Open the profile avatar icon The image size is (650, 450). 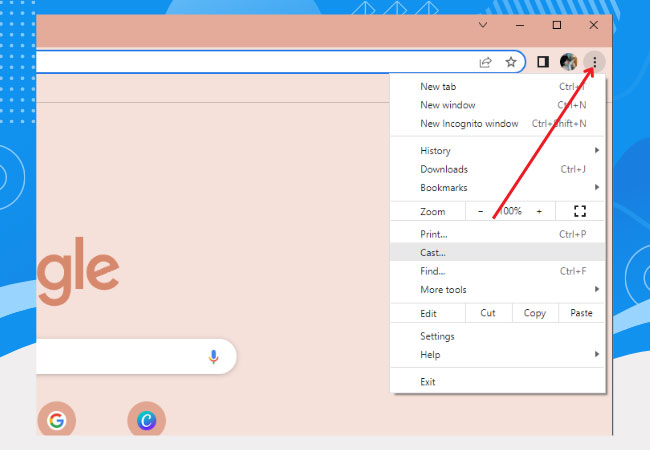(568, 62)
